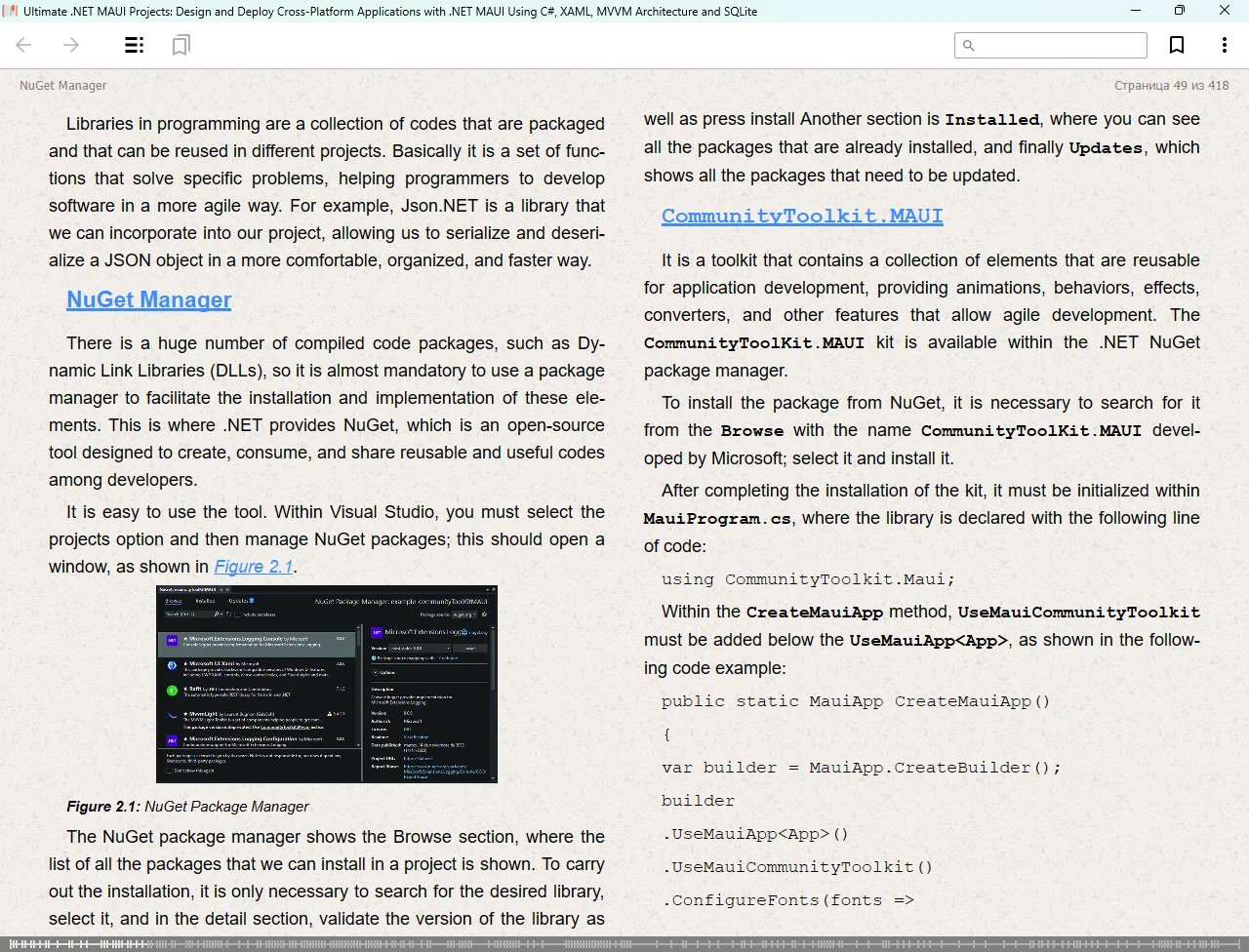Click the page number indicator
Viewport: 1249px width, 952px height.
pos(1171,86)
